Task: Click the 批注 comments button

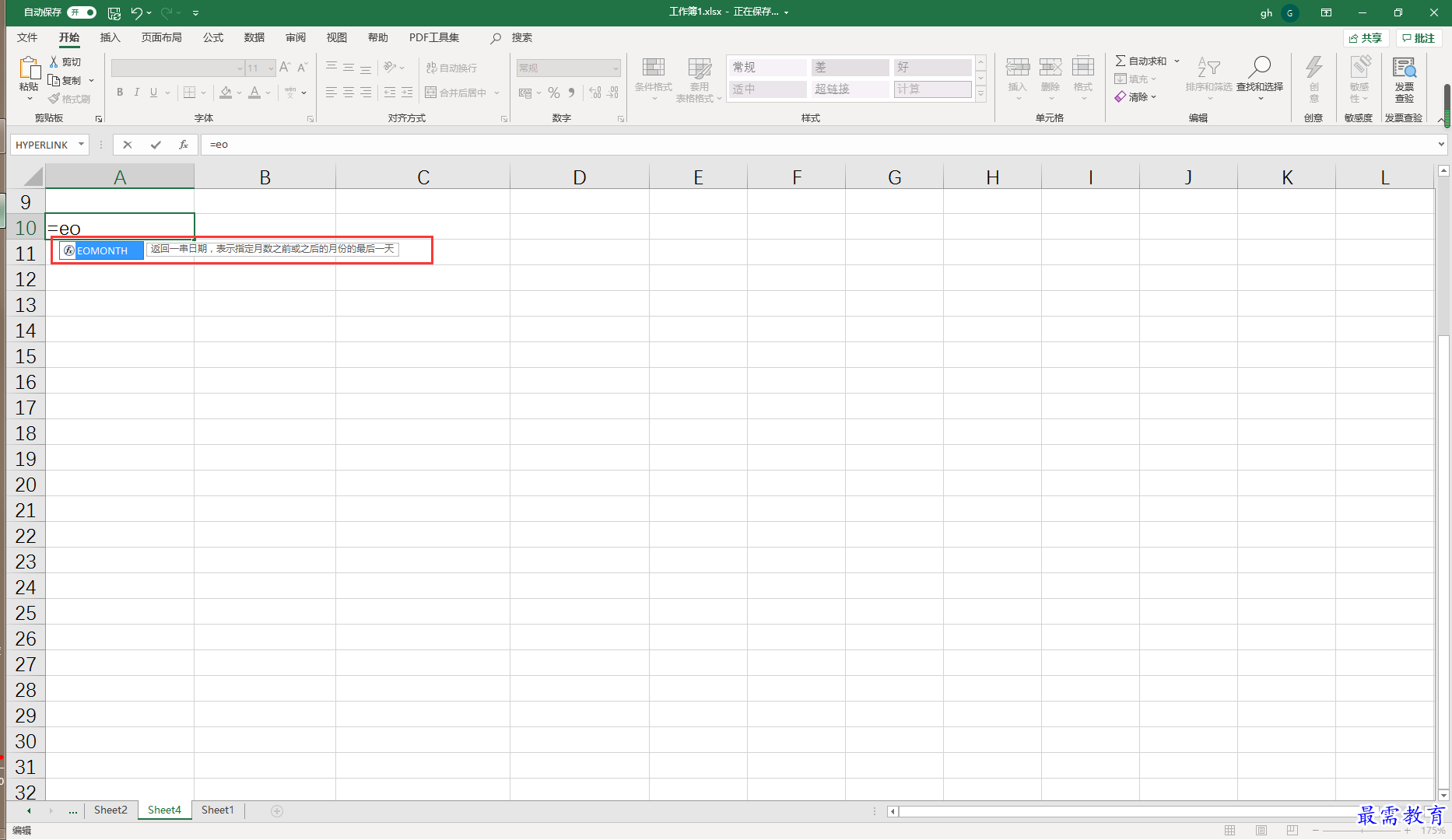Action: point(1419,38)
